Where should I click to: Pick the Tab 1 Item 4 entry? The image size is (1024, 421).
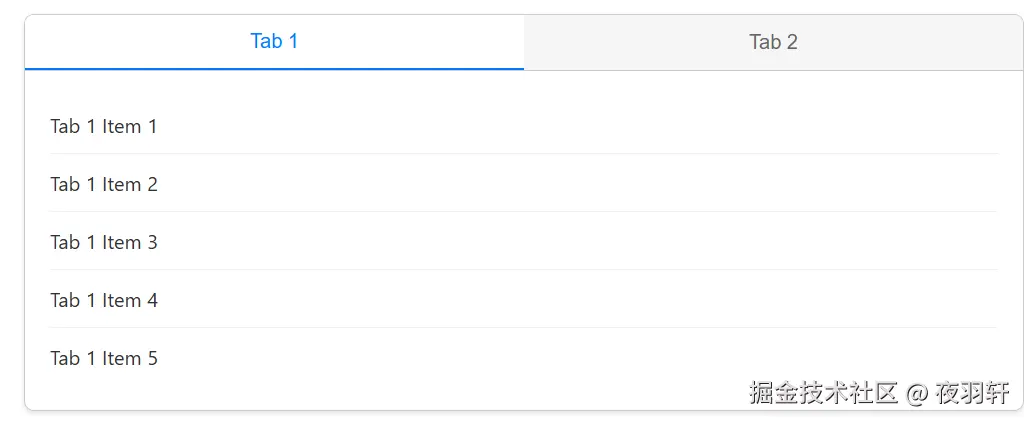pos(104,301)
